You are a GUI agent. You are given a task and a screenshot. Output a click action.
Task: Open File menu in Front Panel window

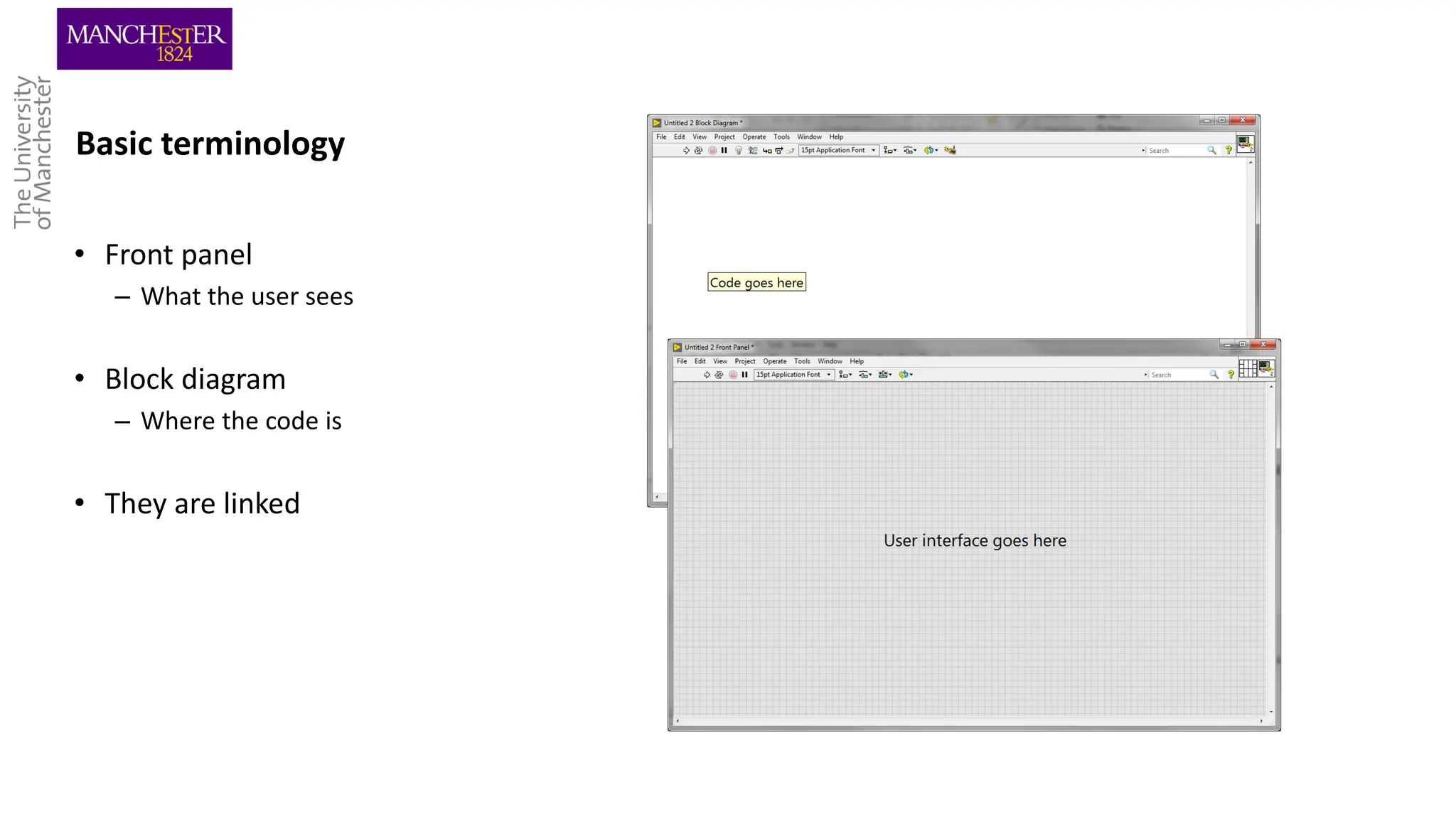682,361
